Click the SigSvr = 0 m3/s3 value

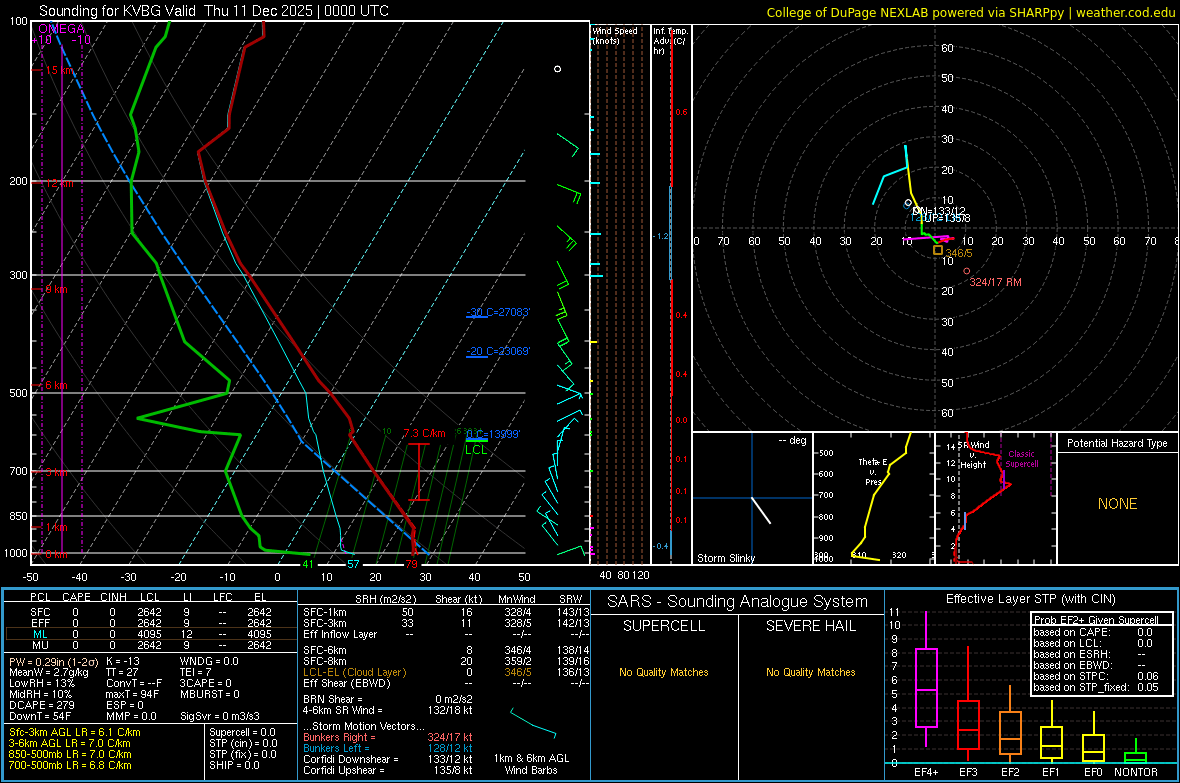click(220, 716)
